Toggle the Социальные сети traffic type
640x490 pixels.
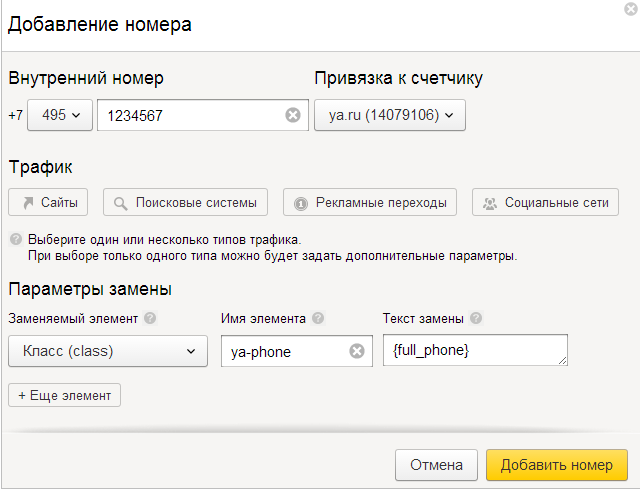click(x=545, y=202)
